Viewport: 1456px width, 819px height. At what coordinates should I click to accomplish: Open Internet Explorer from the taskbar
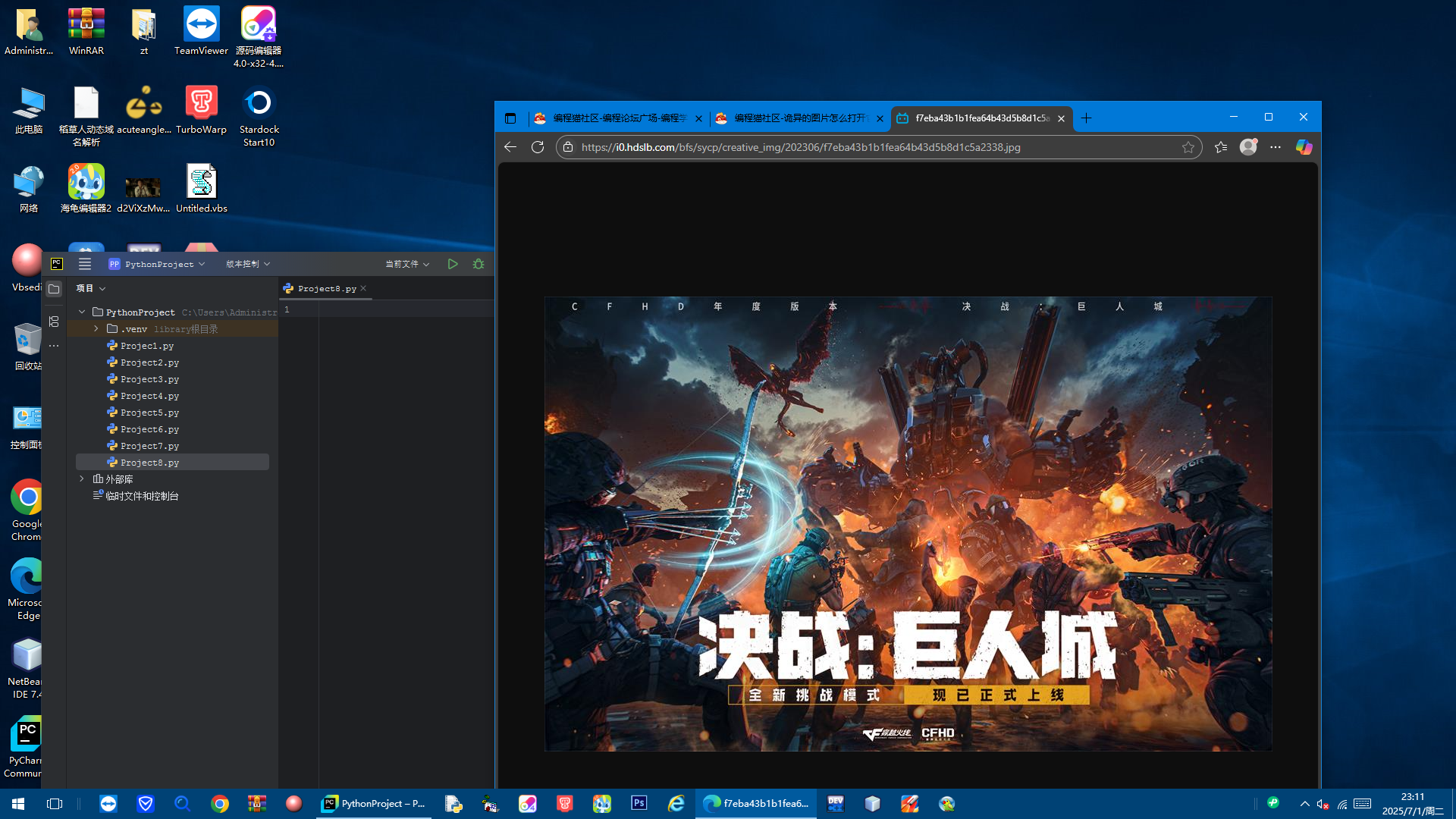tap(676, 804)
